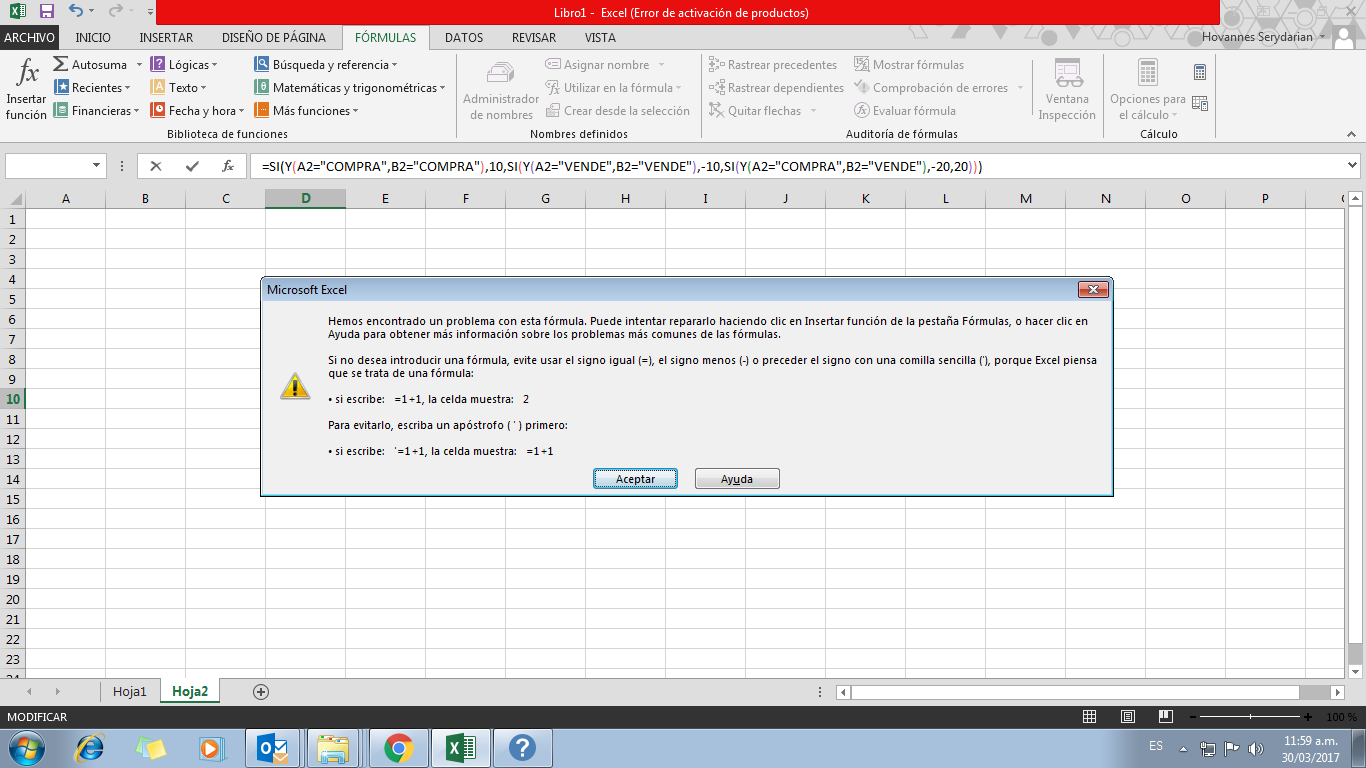Select the Hoja1 sheet tab

tap(130, 691)
